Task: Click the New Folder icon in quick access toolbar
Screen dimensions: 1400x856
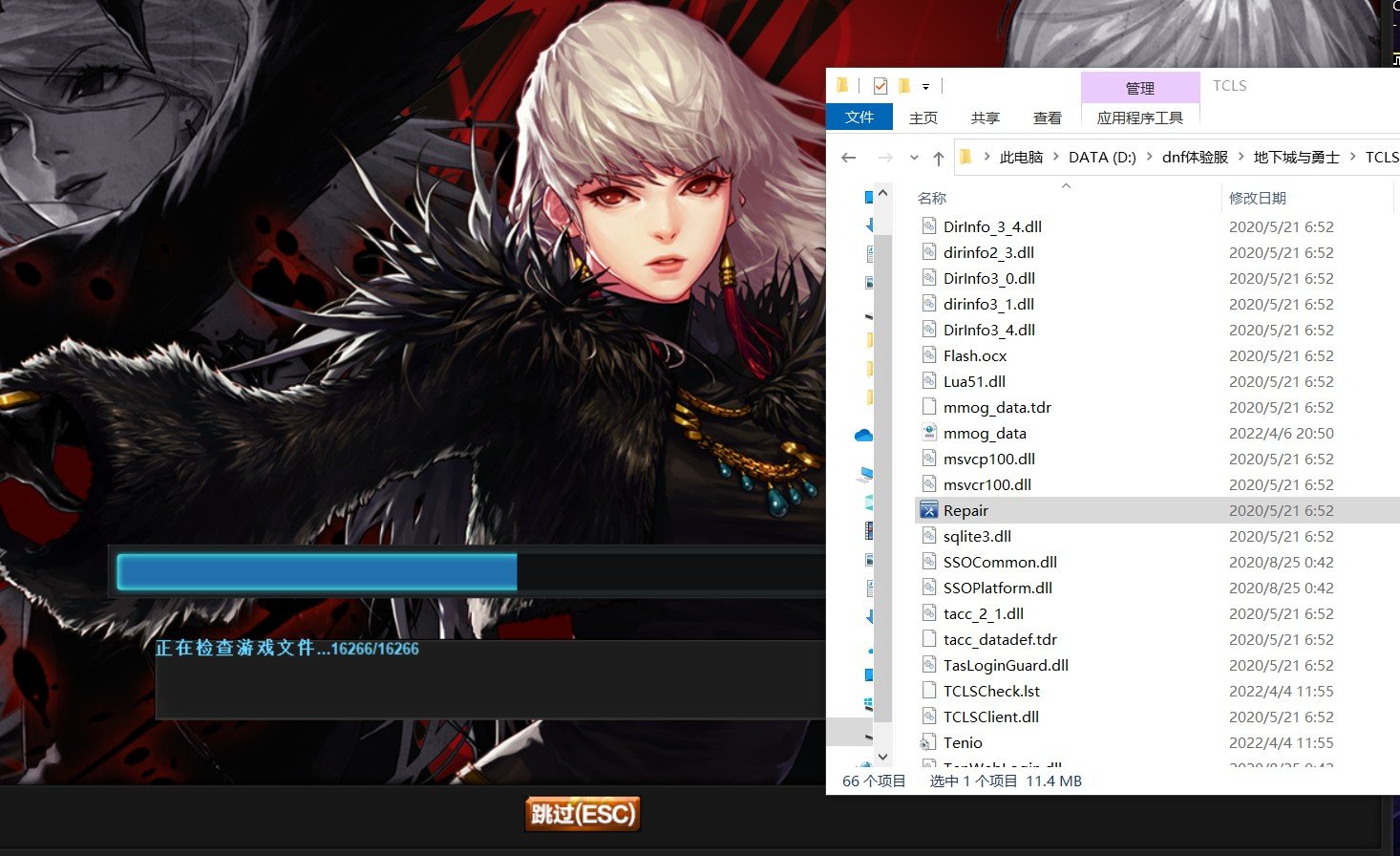Action: tap(903, 86)
